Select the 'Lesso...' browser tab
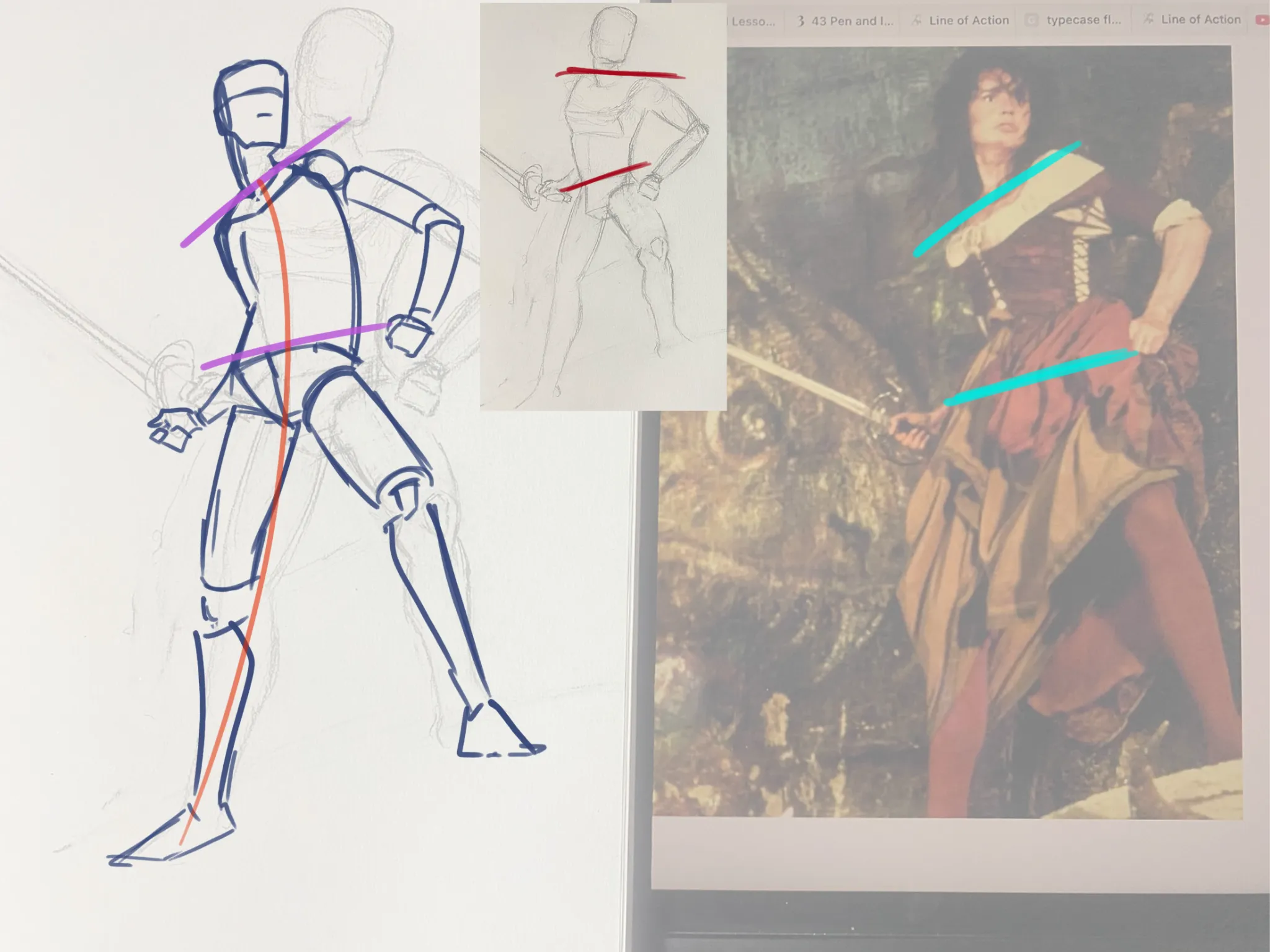The height and width of the screenshot is (952, 1270). 753,22
